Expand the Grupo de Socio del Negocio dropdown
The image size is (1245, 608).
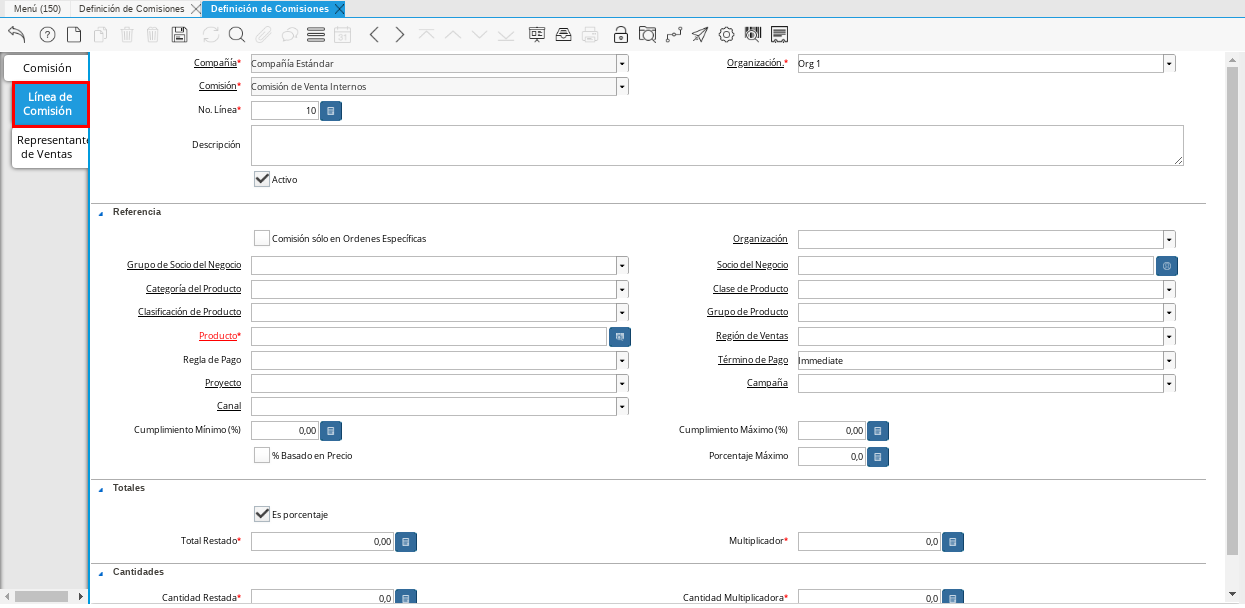(622, 266)
